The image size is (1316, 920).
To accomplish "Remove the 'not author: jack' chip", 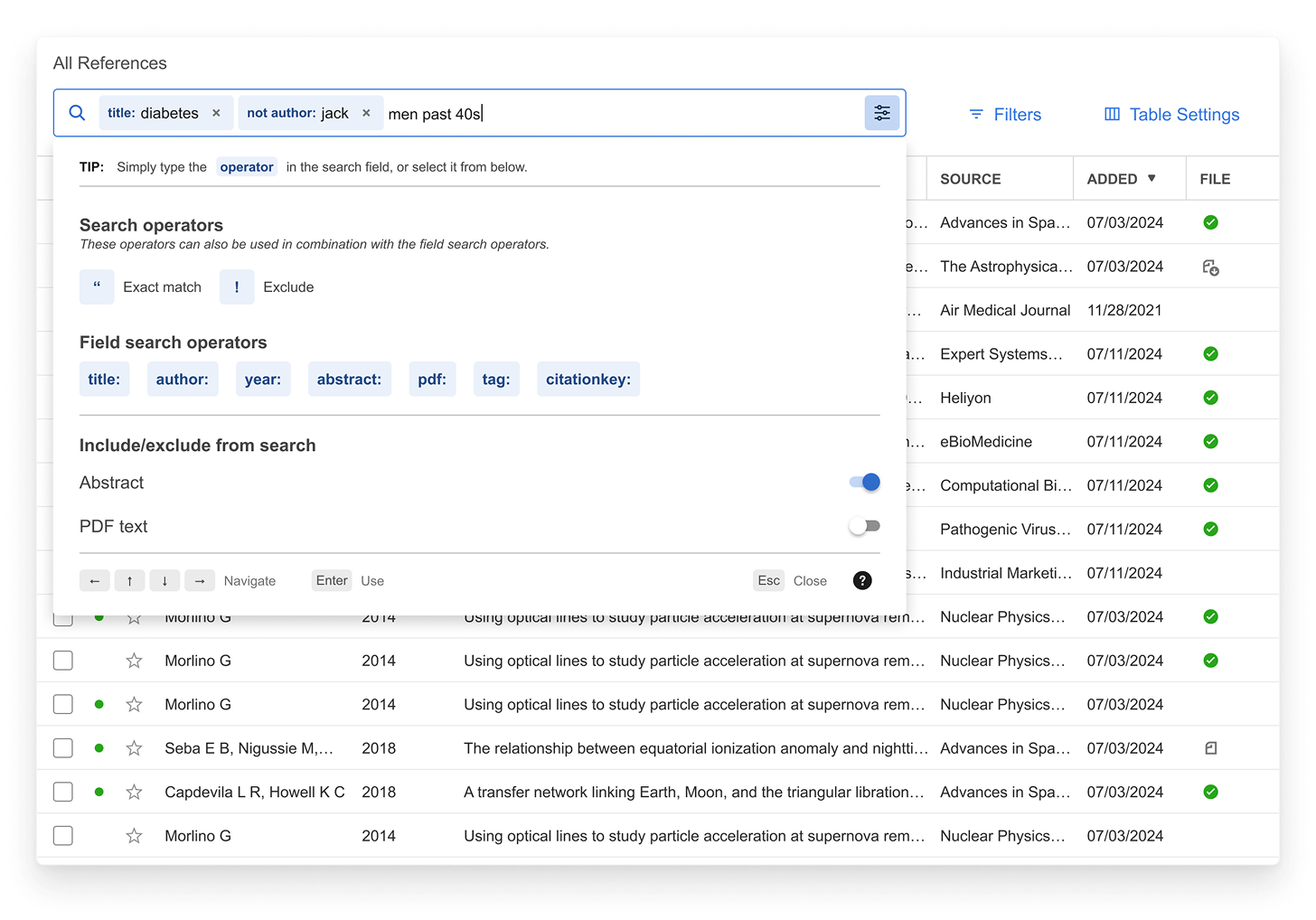I will (x=366, y=113).
